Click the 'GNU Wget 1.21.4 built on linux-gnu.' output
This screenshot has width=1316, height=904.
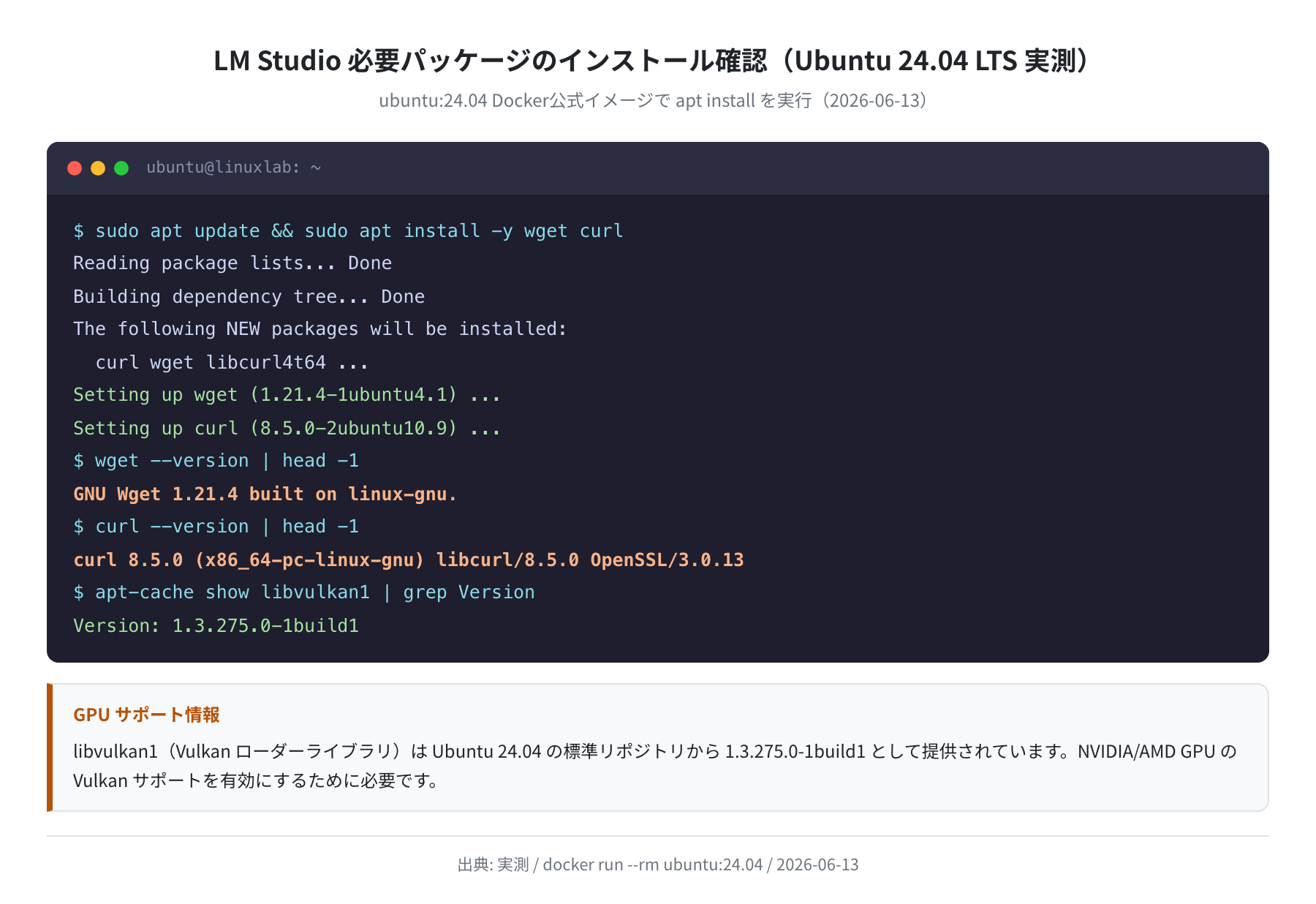[x=265, y=494]
